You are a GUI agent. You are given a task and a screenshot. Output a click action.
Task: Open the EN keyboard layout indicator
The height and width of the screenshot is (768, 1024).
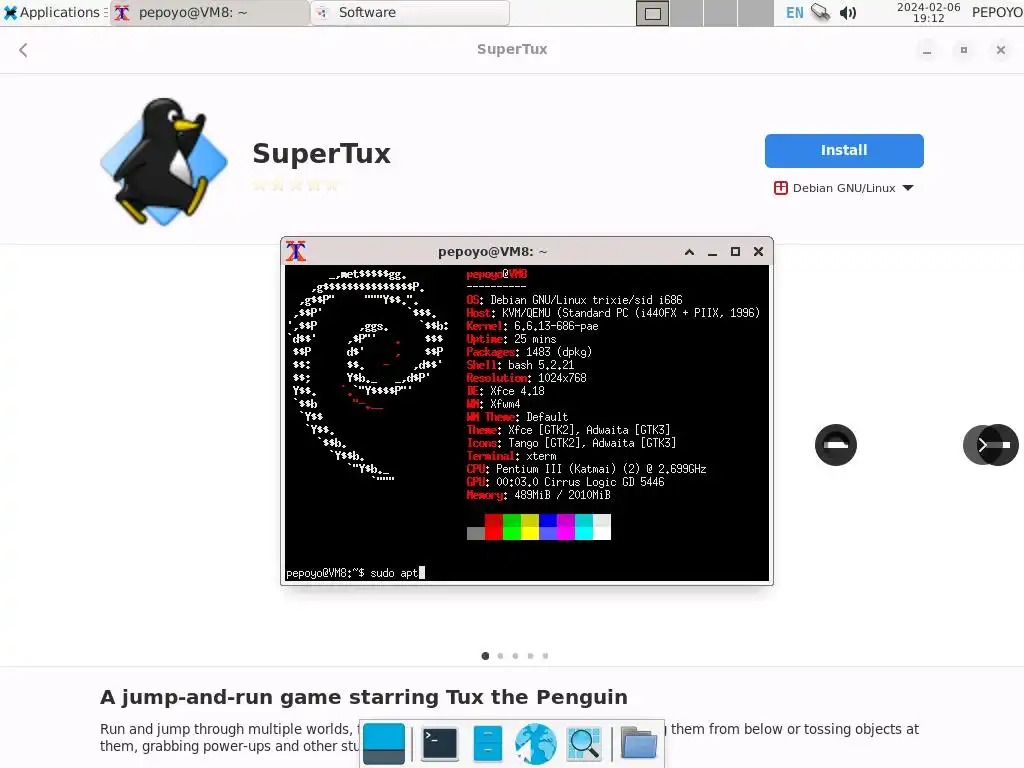coord(794,12)
